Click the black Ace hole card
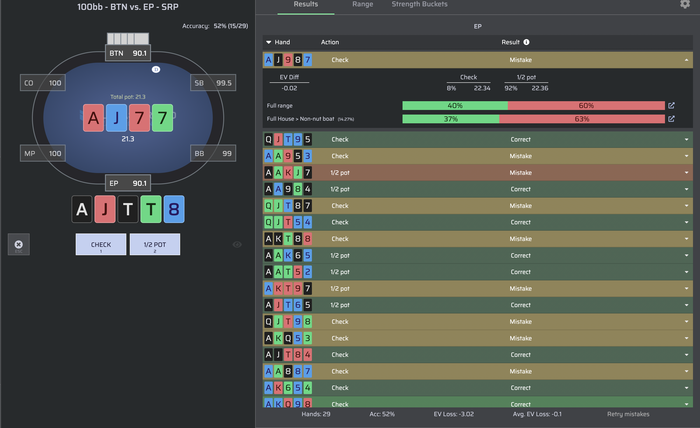 coord(82,209)
